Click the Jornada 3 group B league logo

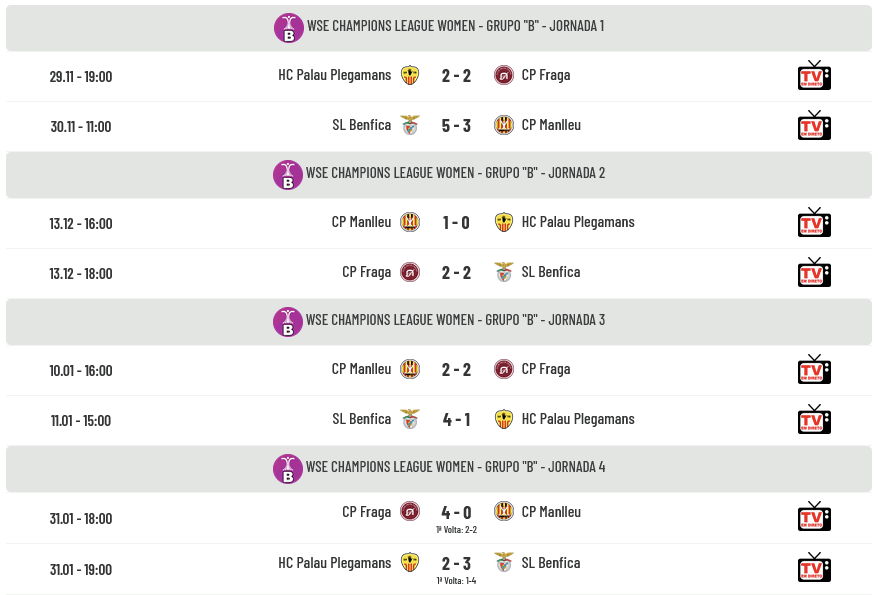click(x=288, y=321)
